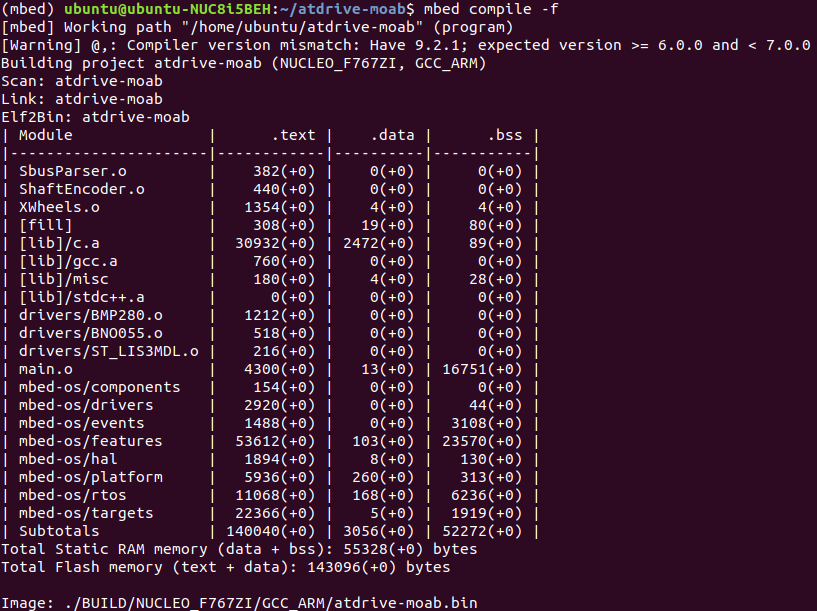Click the value '143096(+0)' in Flash total
Viewport: 817px width, 611px height.
352,567
